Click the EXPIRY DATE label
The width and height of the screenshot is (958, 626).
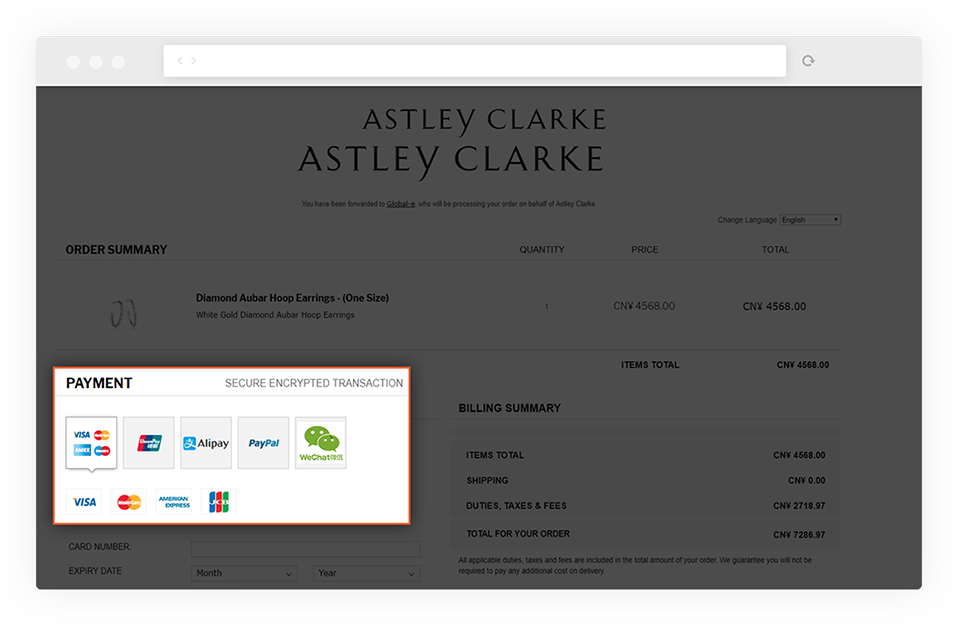pos(95,571)
